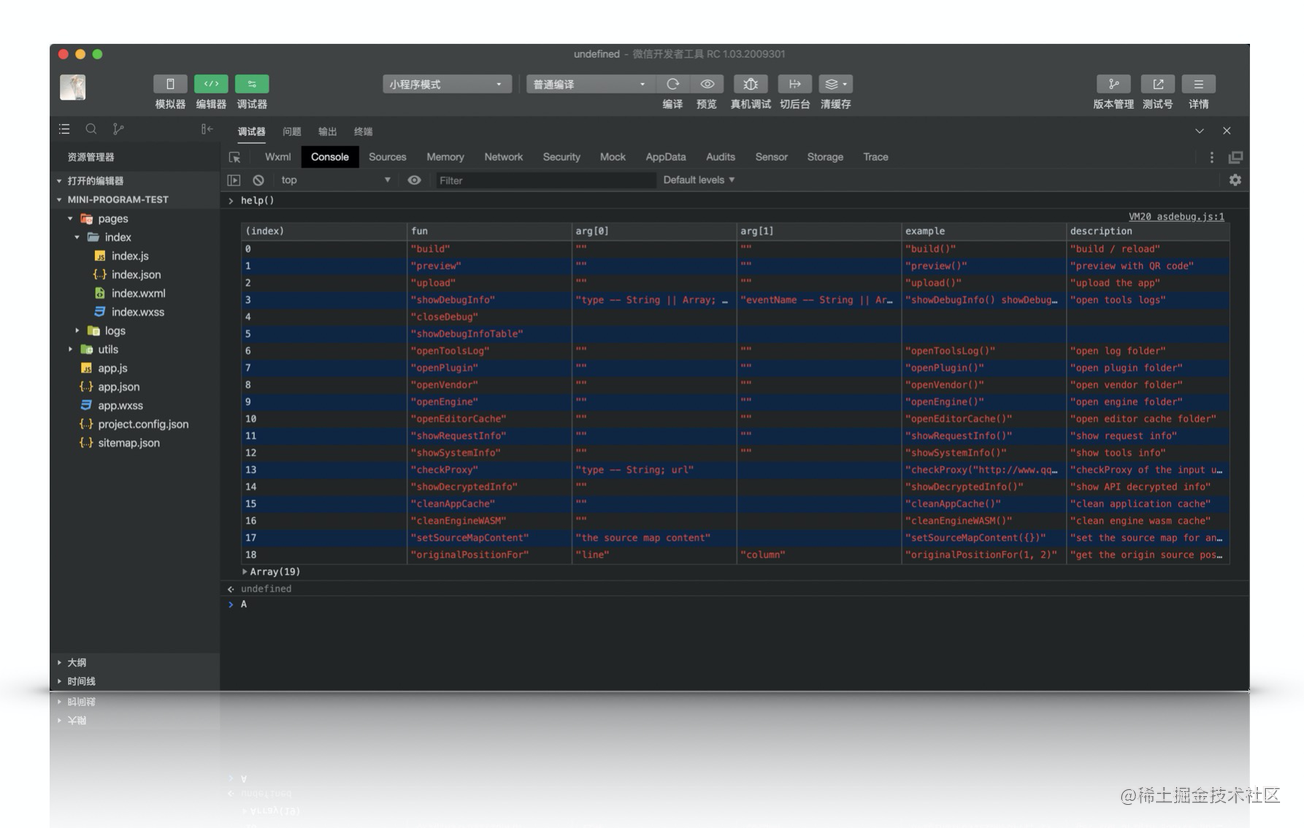Screen dimensions: 1304x828
Task: Open the 小程序模式 mode dropdown
Action: 447,85
